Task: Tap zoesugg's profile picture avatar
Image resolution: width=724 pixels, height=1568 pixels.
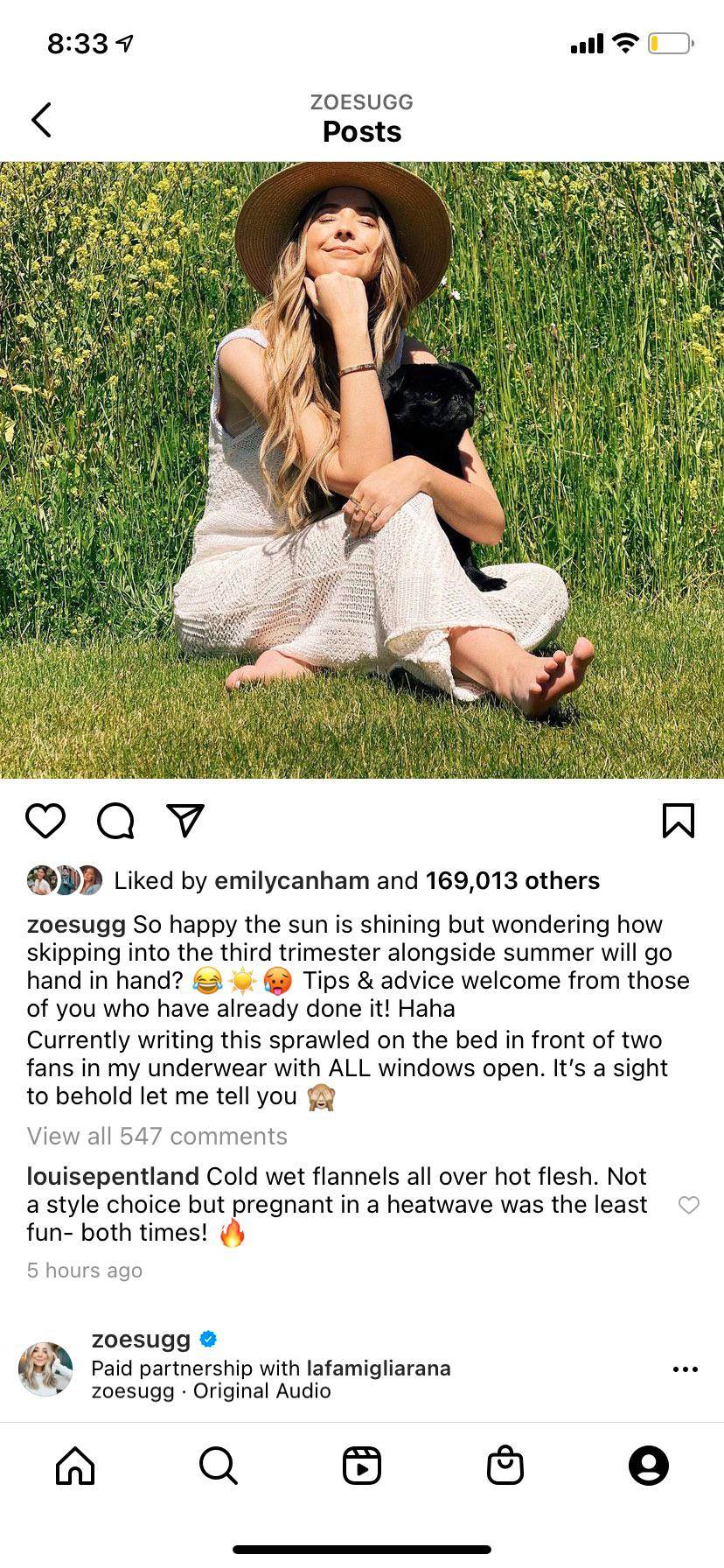Action: (45, 1368)
